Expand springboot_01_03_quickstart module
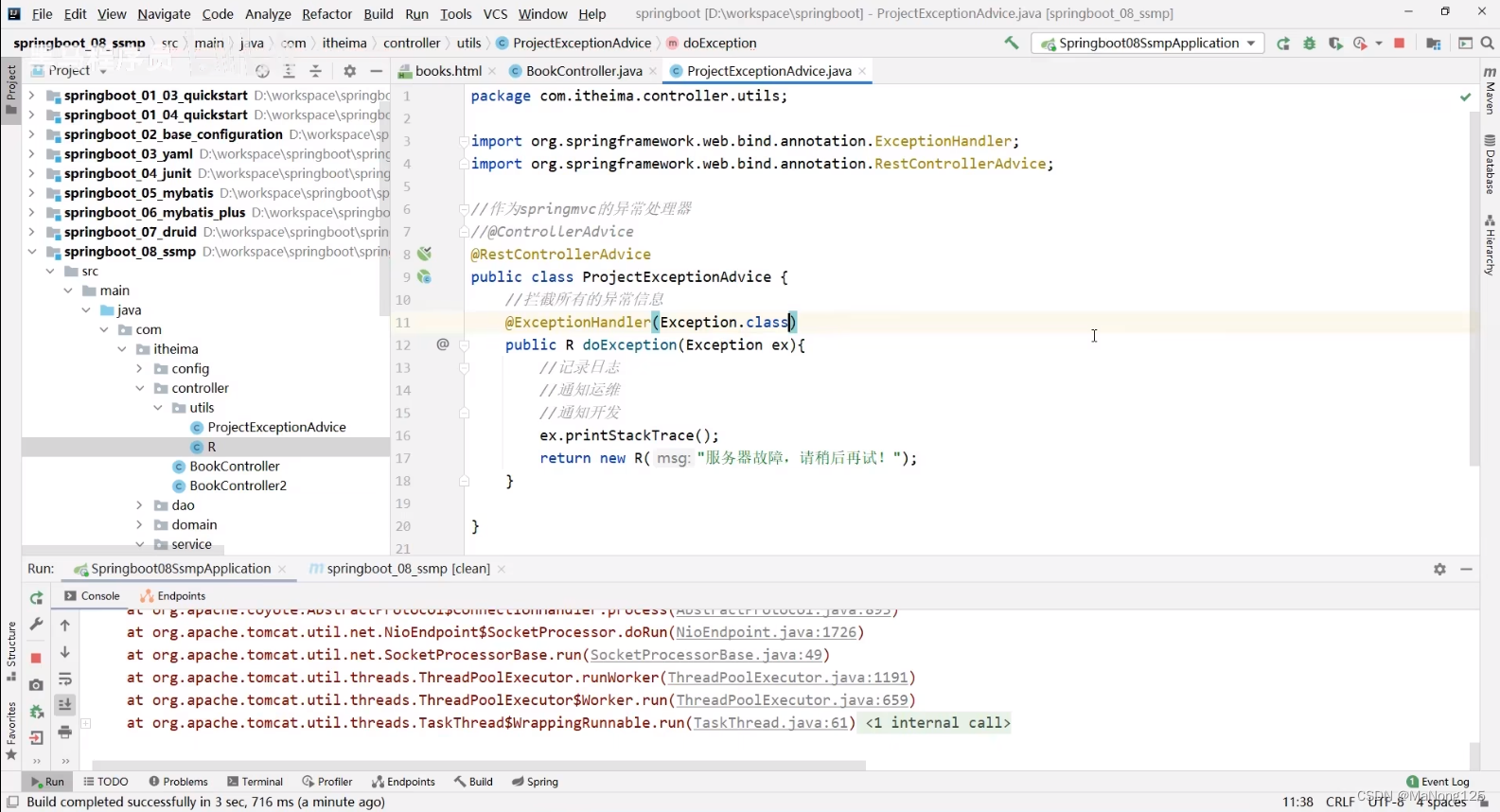 (31, 96)
